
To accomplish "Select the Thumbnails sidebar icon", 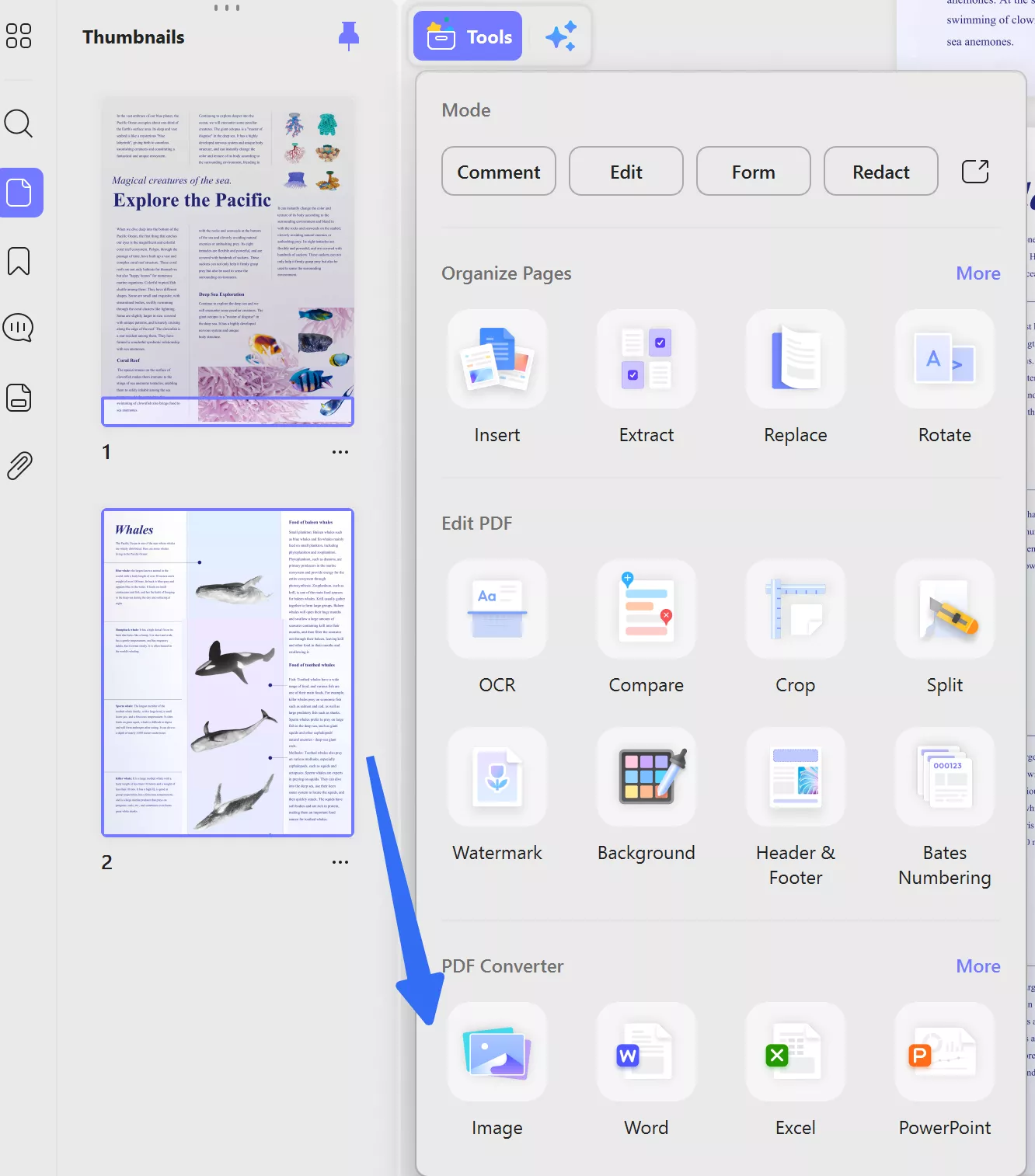I will pyautogui.click(x=20, y=193).
